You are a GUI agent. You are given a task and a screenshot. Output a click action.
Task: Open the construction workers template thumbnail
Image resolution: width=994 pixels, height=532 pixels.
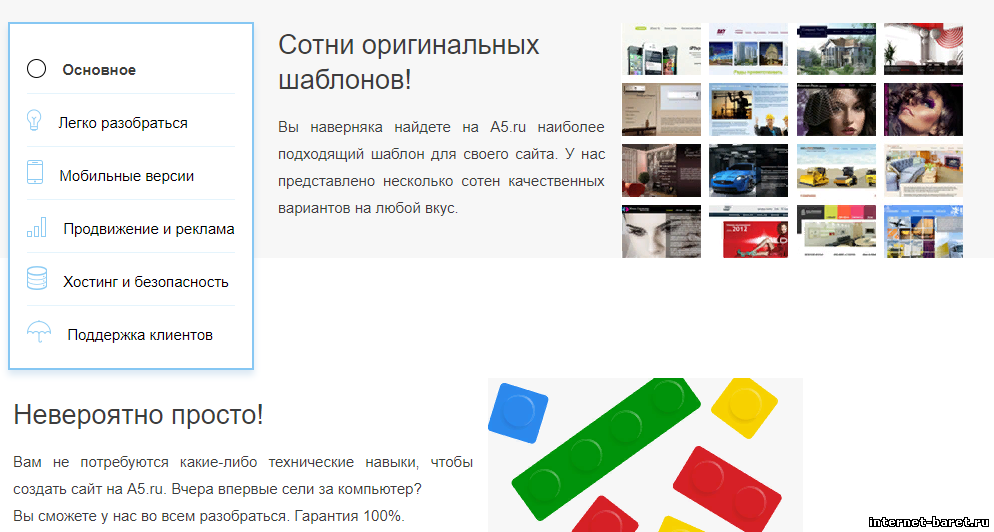[748, 109]
